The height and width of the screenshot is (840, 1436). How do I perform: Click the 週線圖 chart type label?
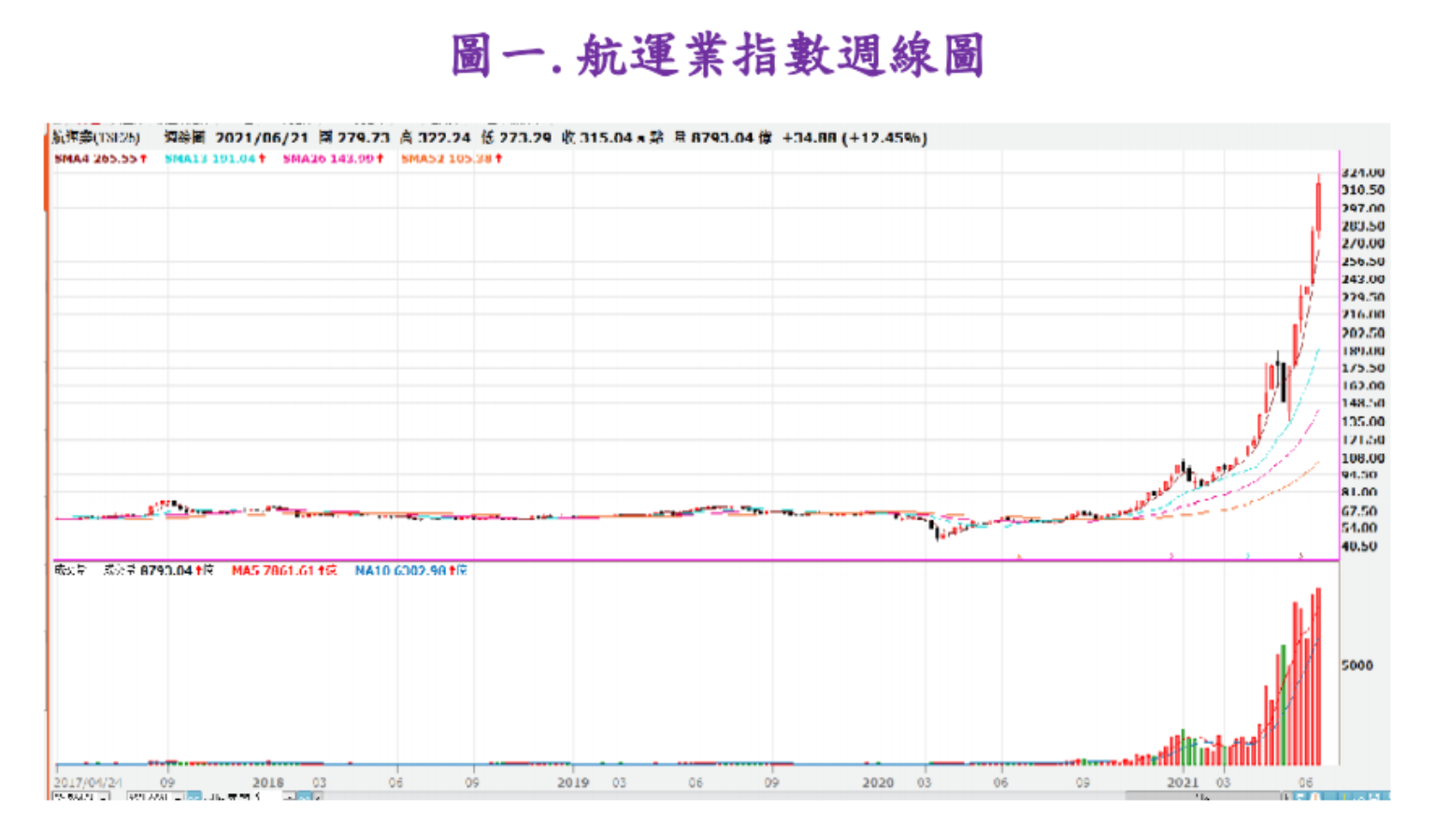pos(184,137)
